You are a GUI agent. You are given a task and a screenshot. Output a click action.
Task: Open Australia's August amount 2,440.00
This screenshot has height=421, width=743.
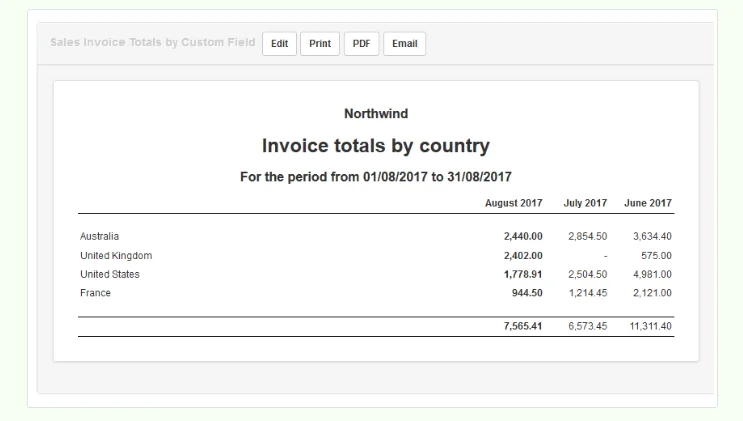[523, 236]
